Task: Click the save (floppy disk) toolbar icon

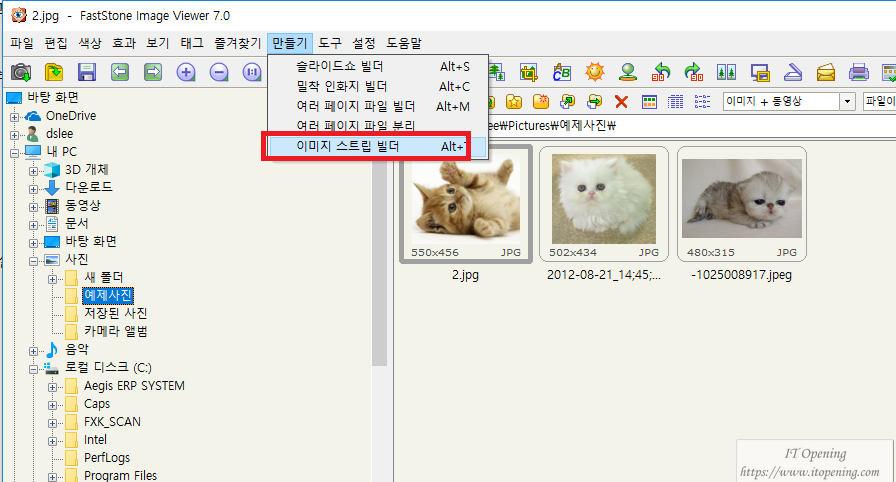Action: (87, 72)
